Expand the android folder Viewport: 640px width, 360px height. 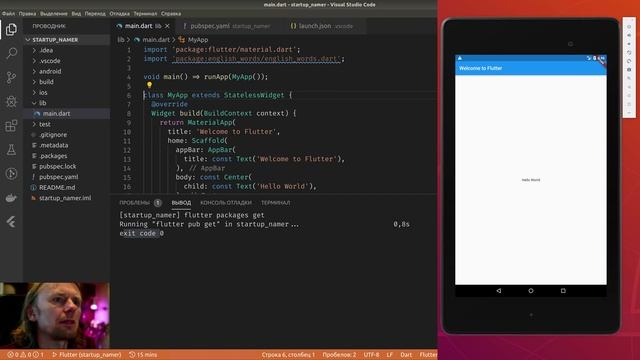(50, 71)
